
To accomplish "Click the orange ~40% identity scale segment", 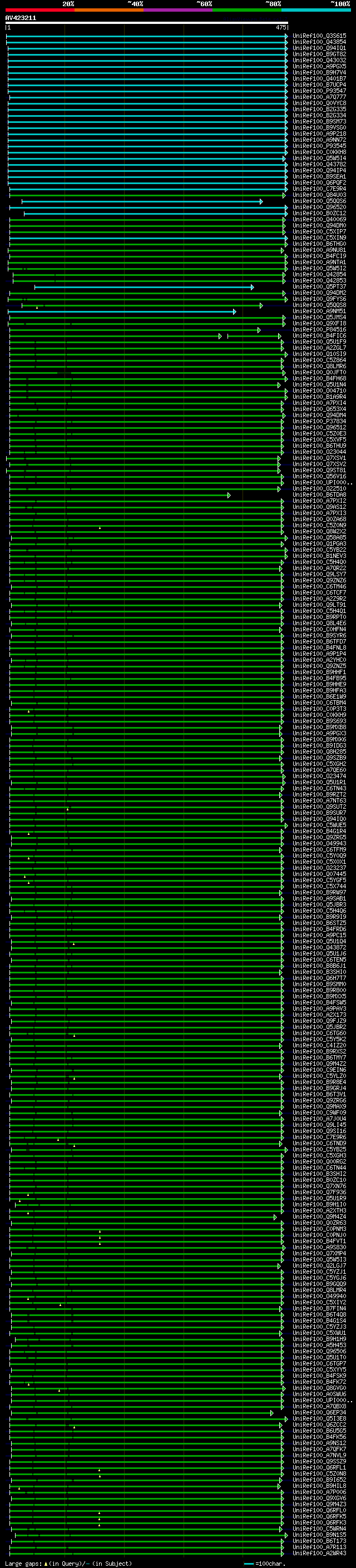I will [x=109, y=10].
